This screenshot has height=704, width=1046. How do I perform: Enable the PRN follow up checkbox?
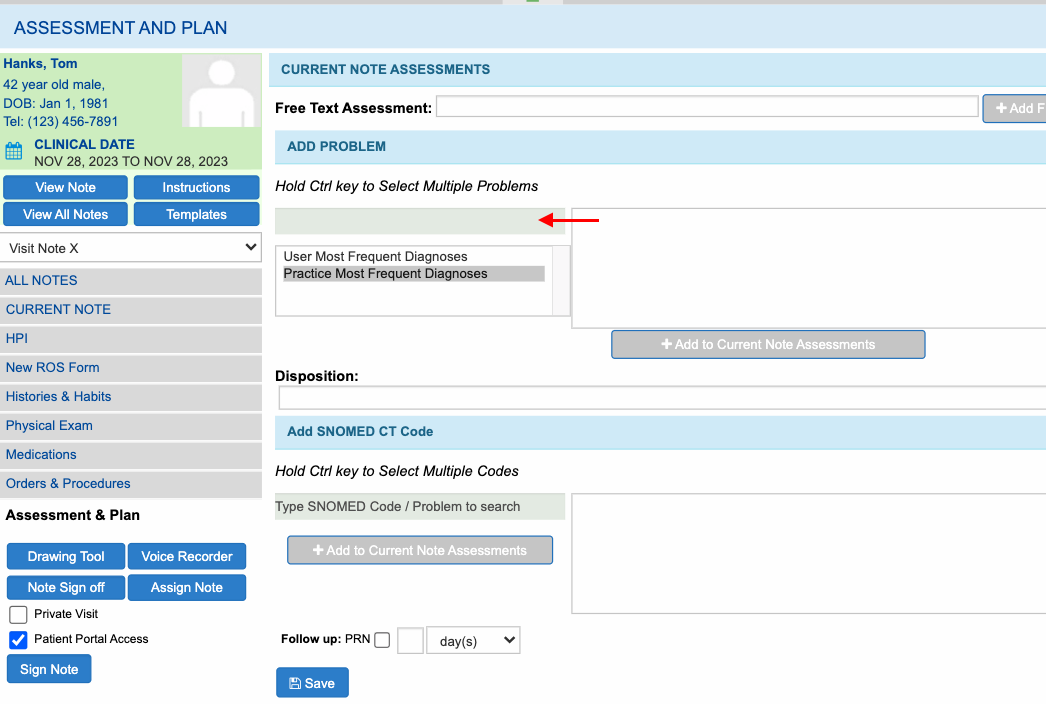pos(382,640)
